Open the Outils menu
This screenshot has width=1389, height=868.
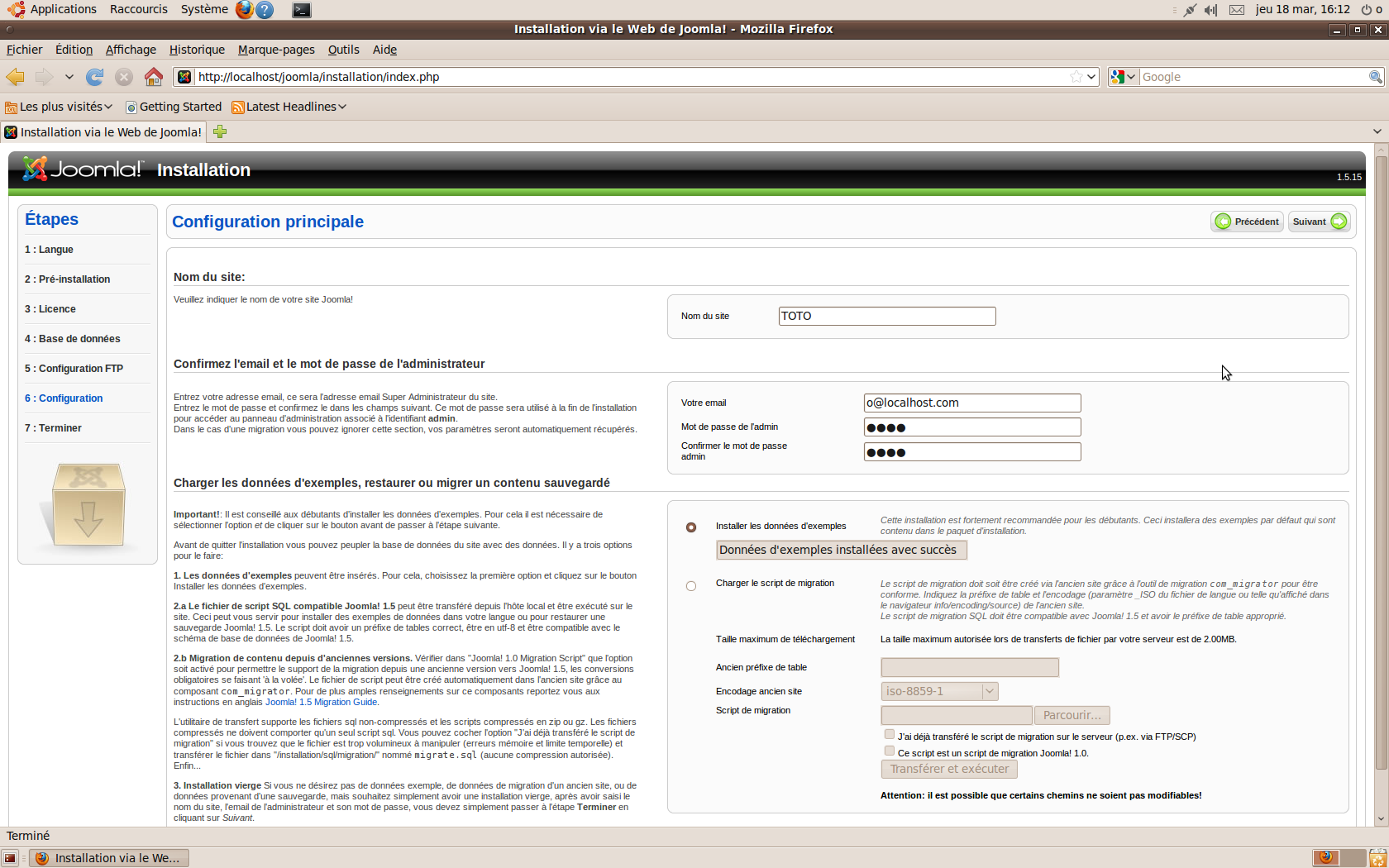(x=343, y=50)
